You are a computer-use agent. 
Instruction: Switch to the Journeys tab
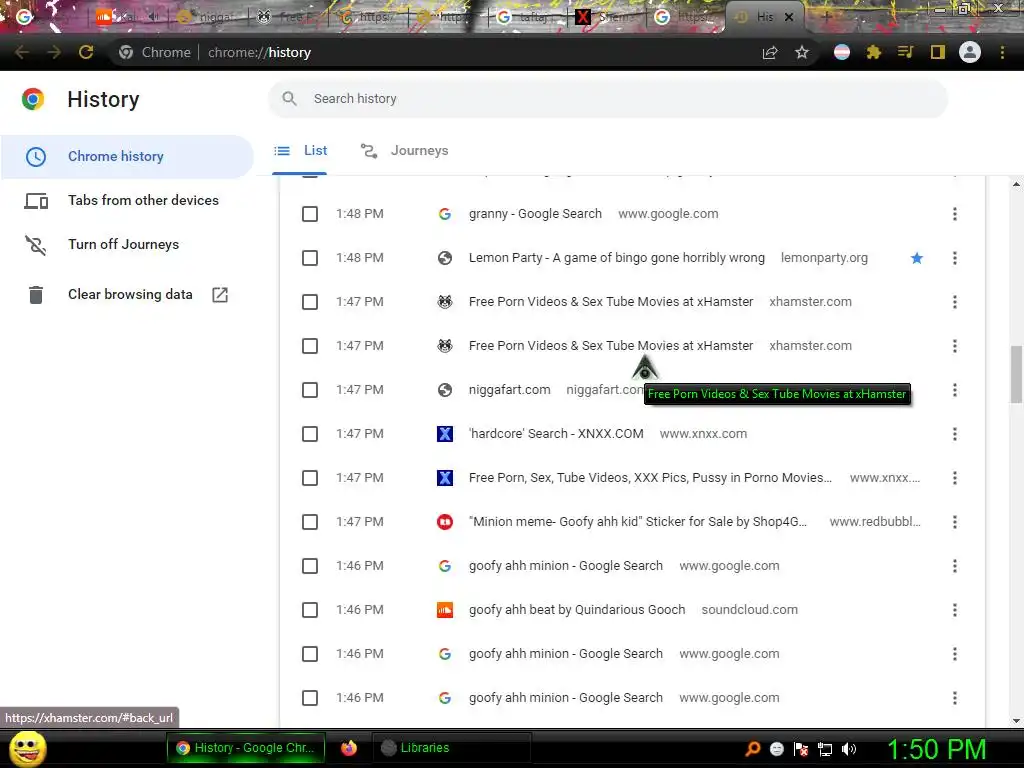[x=404, y=151]
